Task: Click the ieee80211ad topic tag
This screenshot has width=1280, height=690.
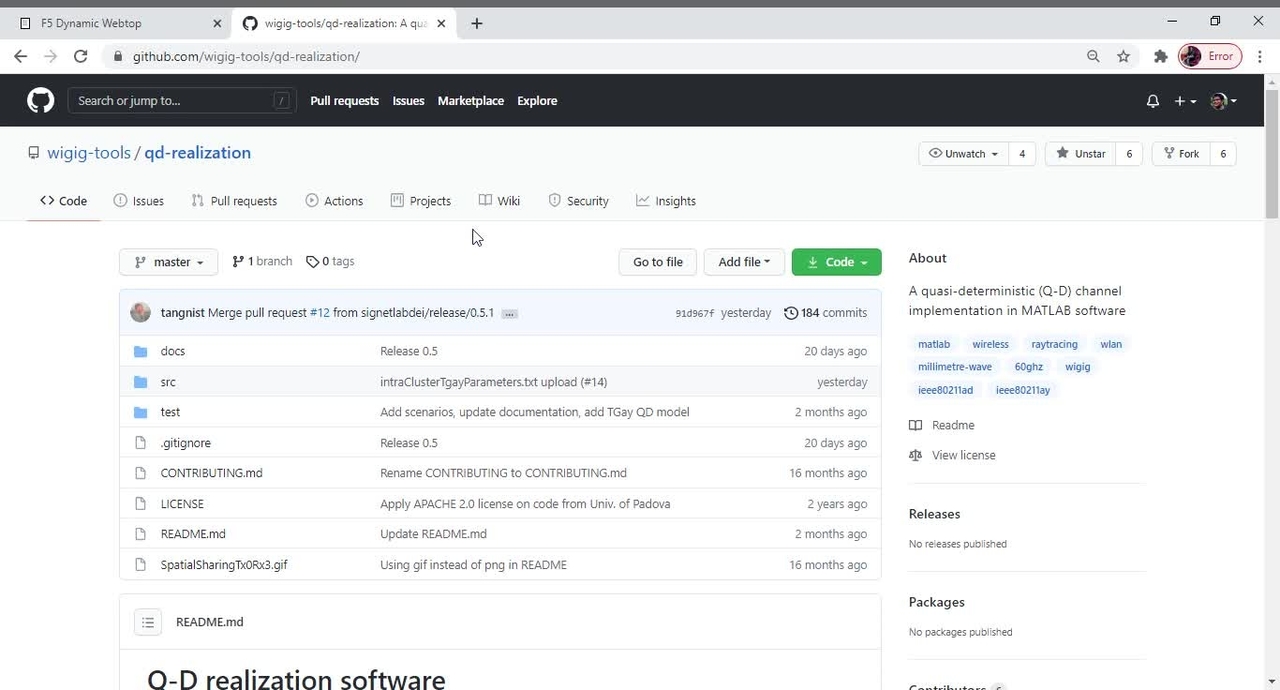Action: click(945, 390)
